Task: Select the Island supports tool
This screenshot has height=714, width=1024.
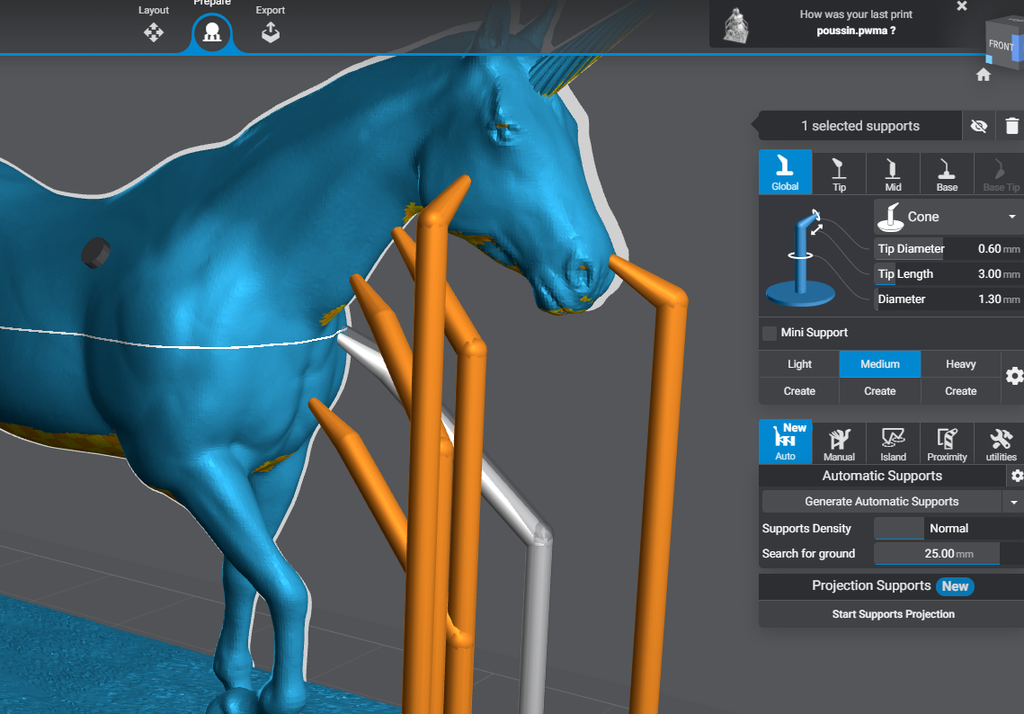Action: (893, 443)
